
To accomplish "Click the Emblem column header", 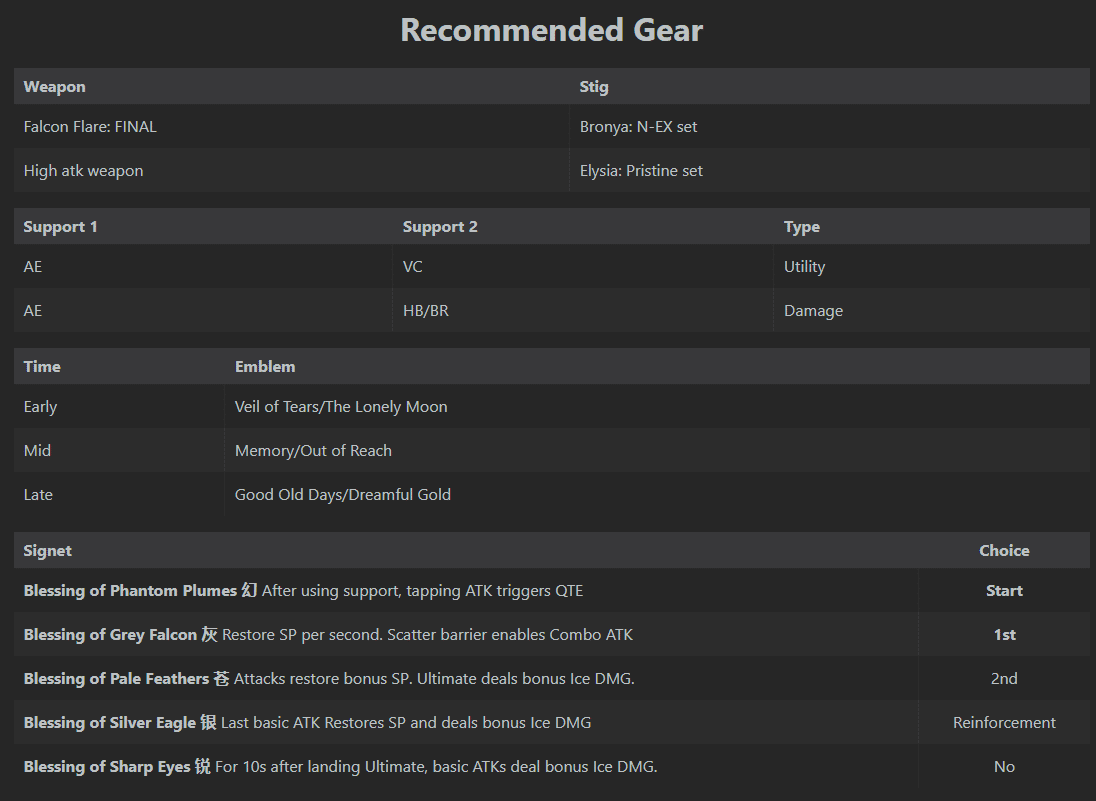I will (265, 367).
